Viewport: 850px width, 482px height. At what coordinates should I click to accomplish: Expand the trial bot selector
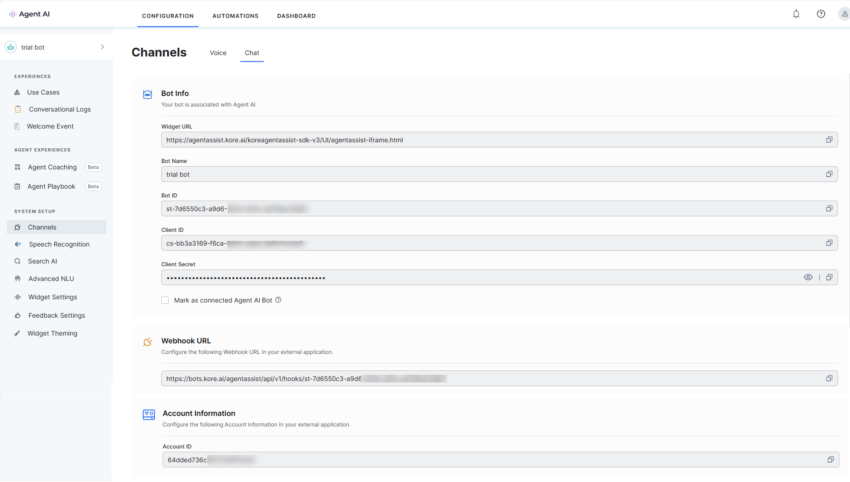[x=102, y=47]
